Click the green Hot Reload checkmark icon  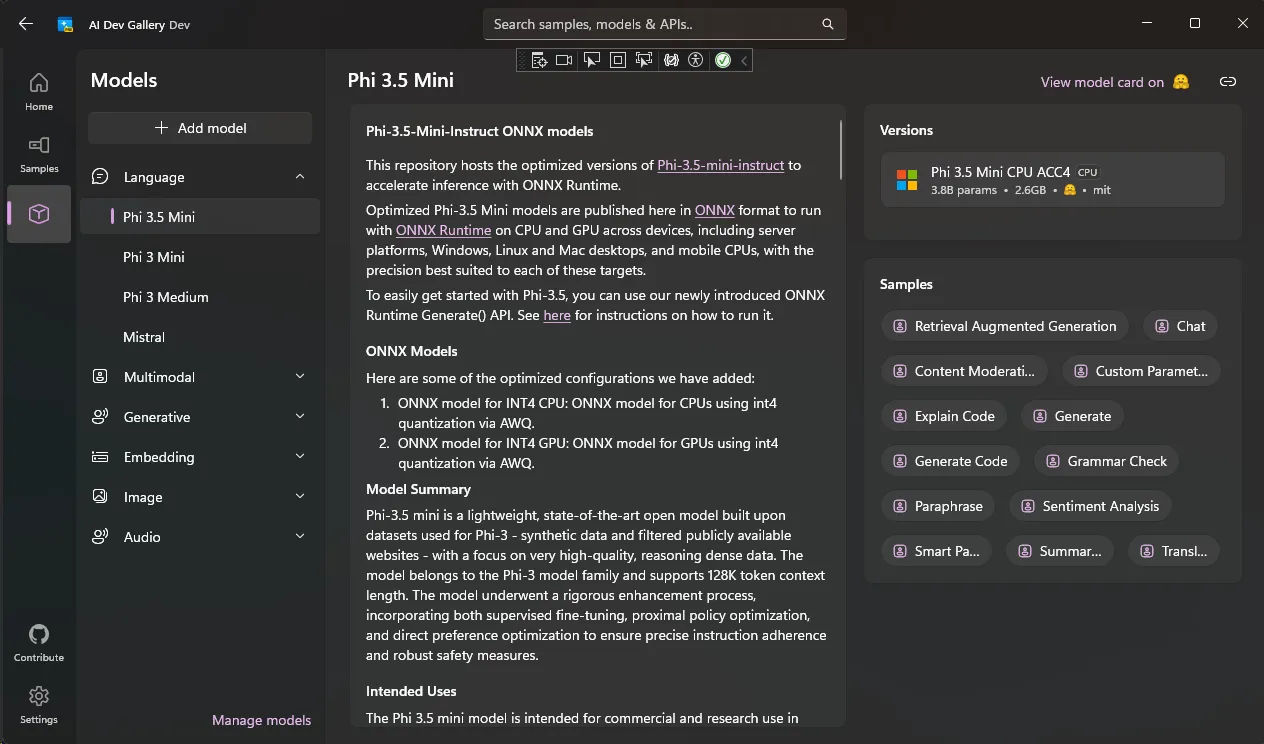point(723,60)
